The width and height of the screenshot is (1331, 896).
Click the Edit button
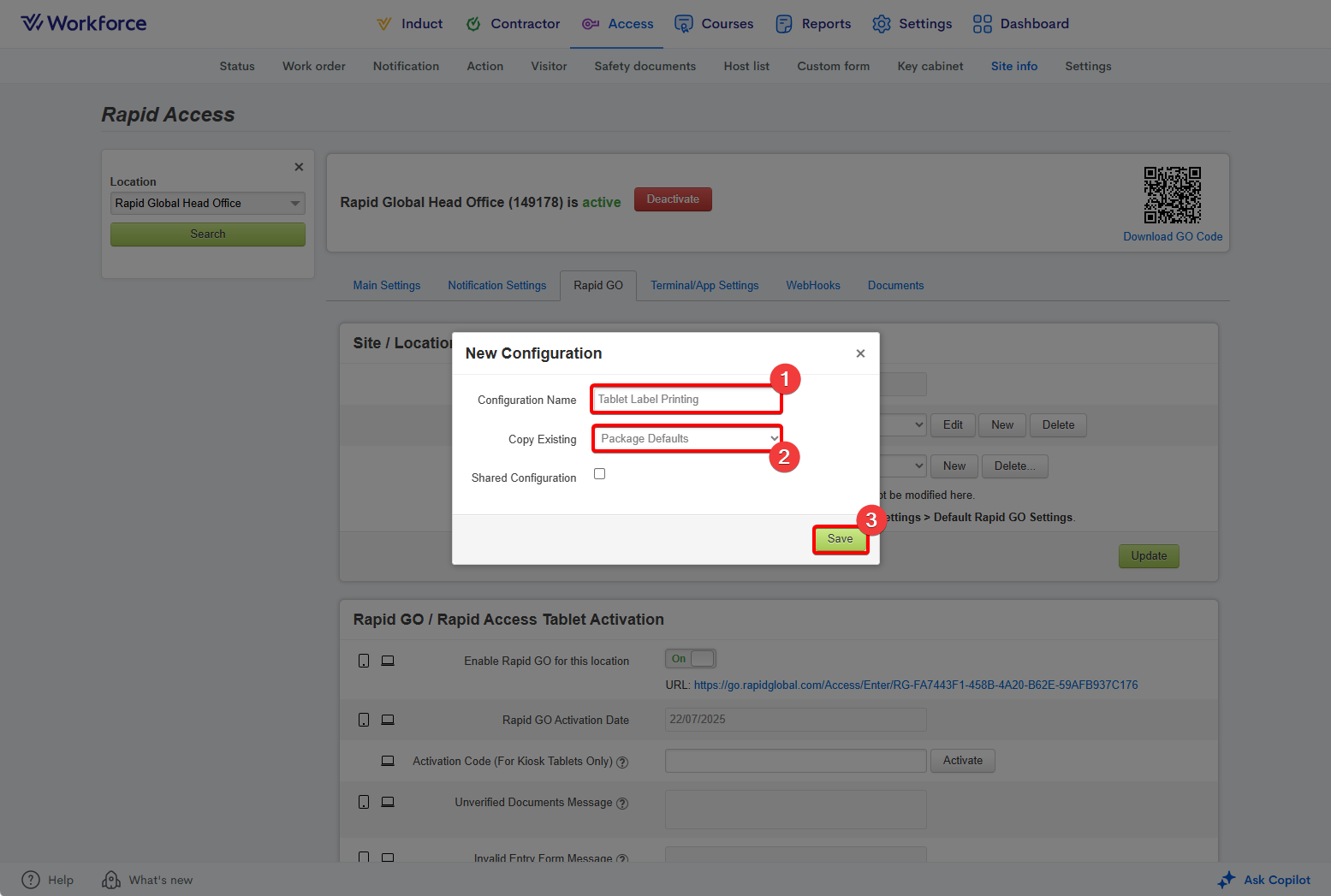pos(953,425)
